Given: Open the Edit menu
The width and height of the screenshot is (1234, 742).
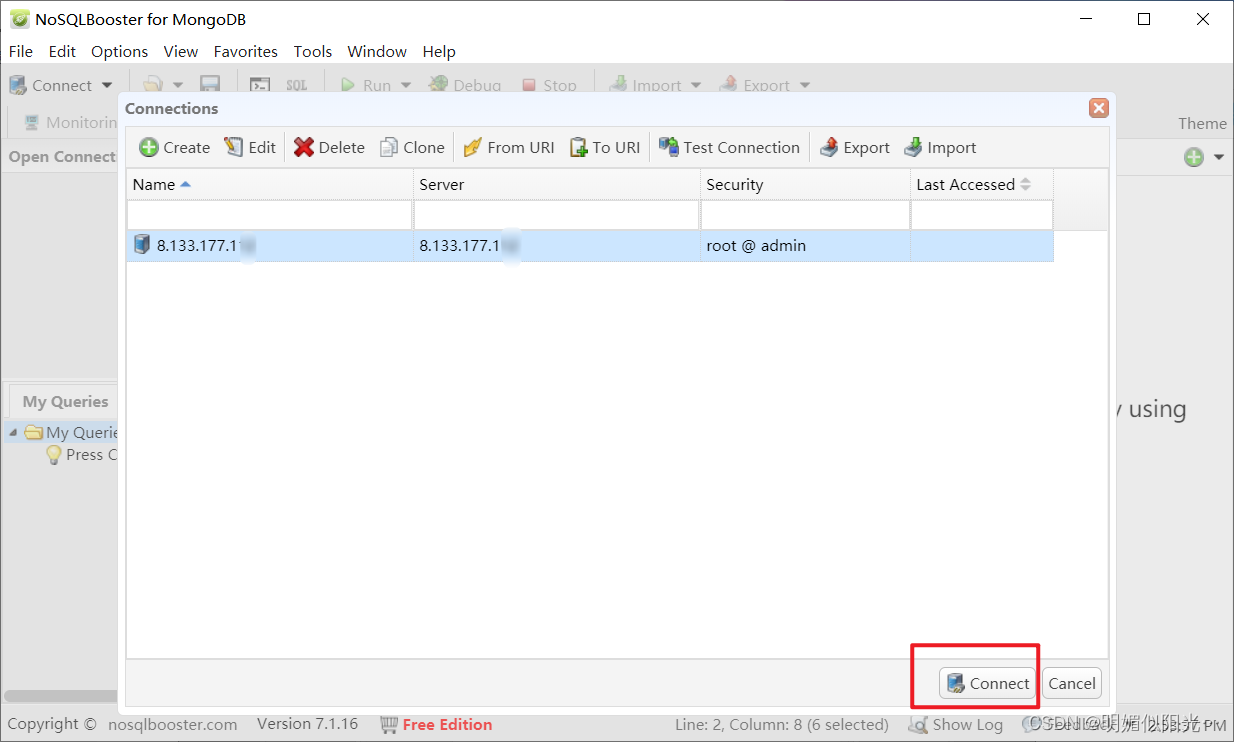Looking at the screenshot, I should (62, 51).
